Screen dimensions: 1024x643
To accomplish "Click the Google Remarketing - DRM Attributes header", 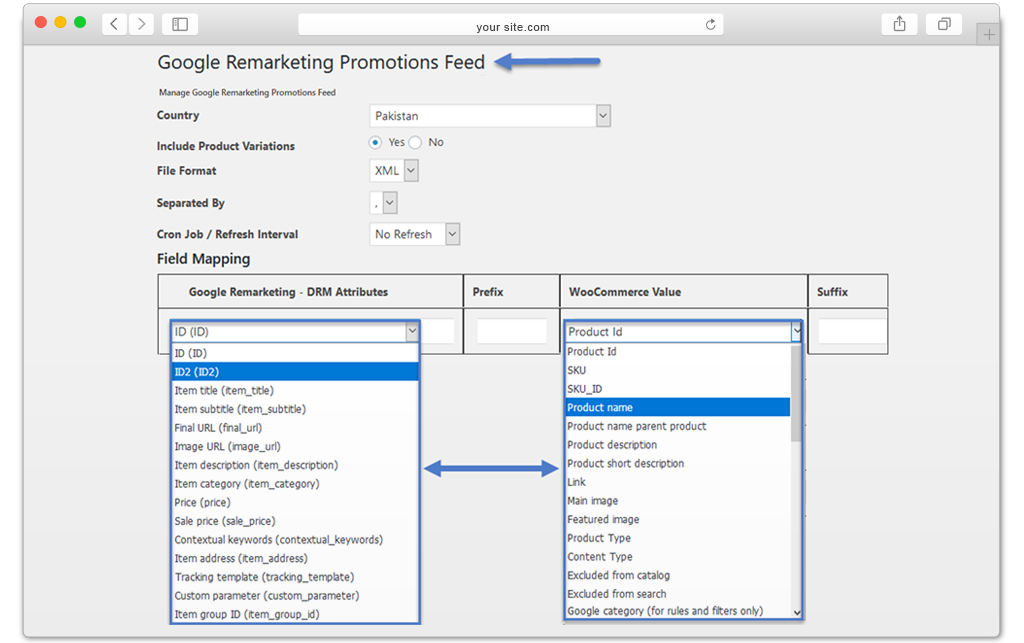I will [288, 292].
